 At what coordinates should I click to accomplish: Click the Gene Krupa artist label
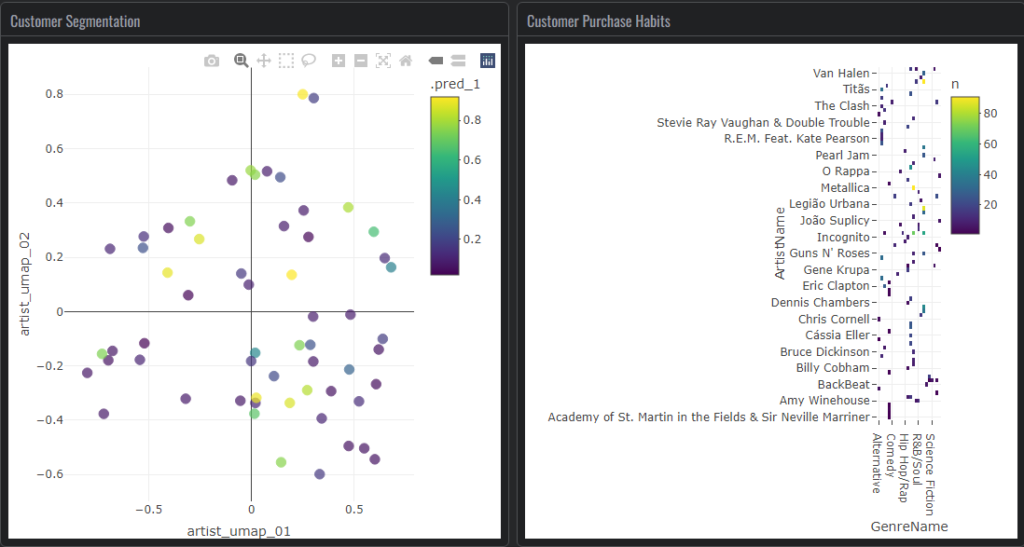(837, 270)
